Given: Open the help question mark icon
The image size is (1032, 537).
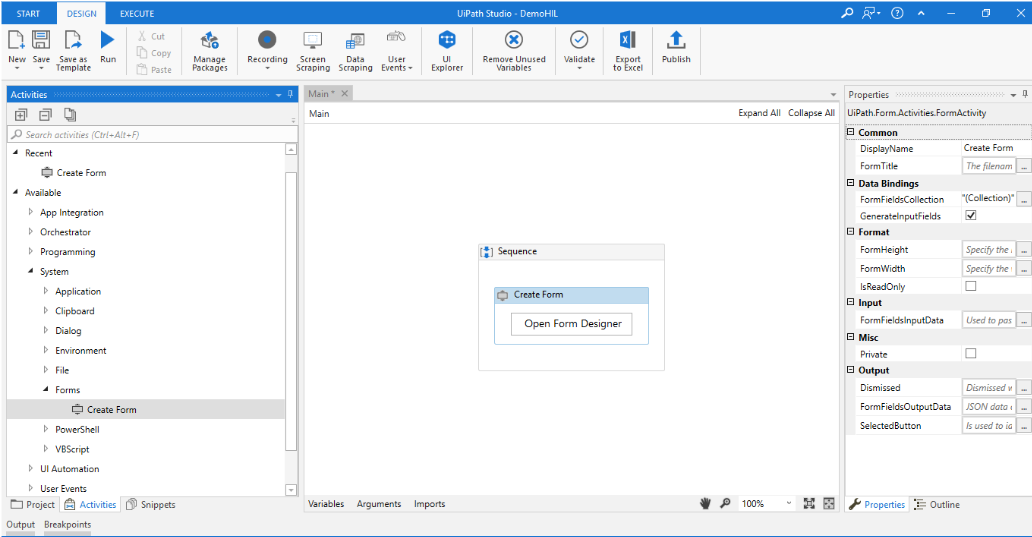Looking at the screenshot, I should pyautogui.click(x=897, y=13).
